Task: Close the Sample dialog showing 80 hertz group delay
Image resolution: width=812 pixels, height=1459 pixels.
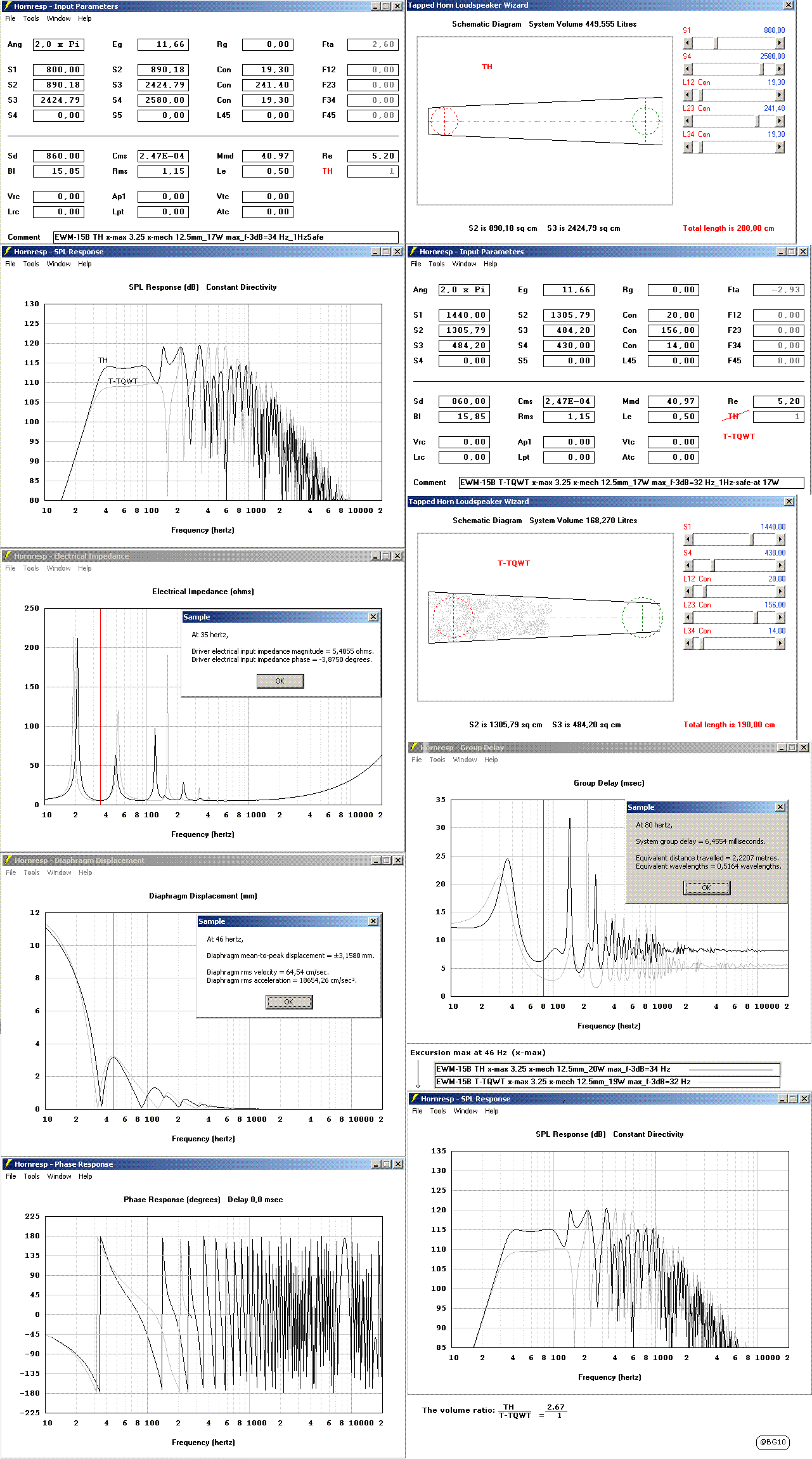Action: pos(780,807)
